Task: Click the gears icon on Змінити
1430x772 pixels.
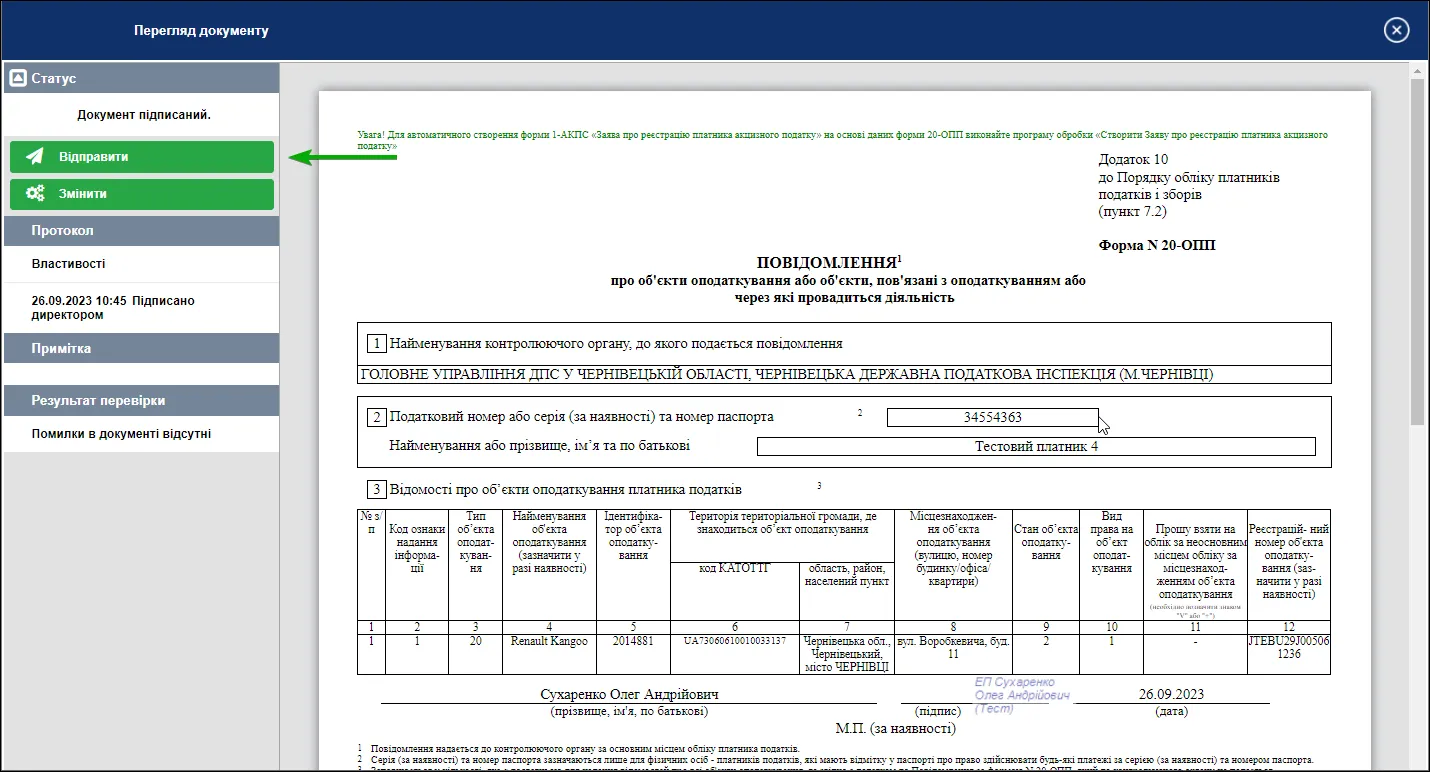Action: click(35, 194)
